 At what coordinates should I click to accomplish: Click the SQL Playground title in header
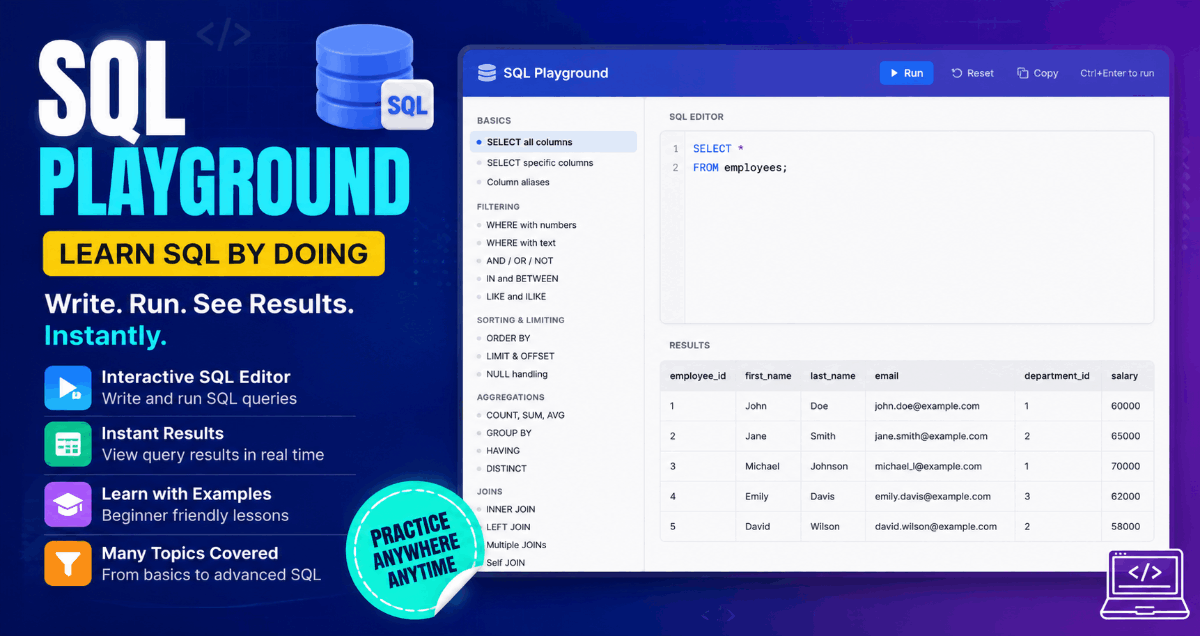click(x=556, y=73)
